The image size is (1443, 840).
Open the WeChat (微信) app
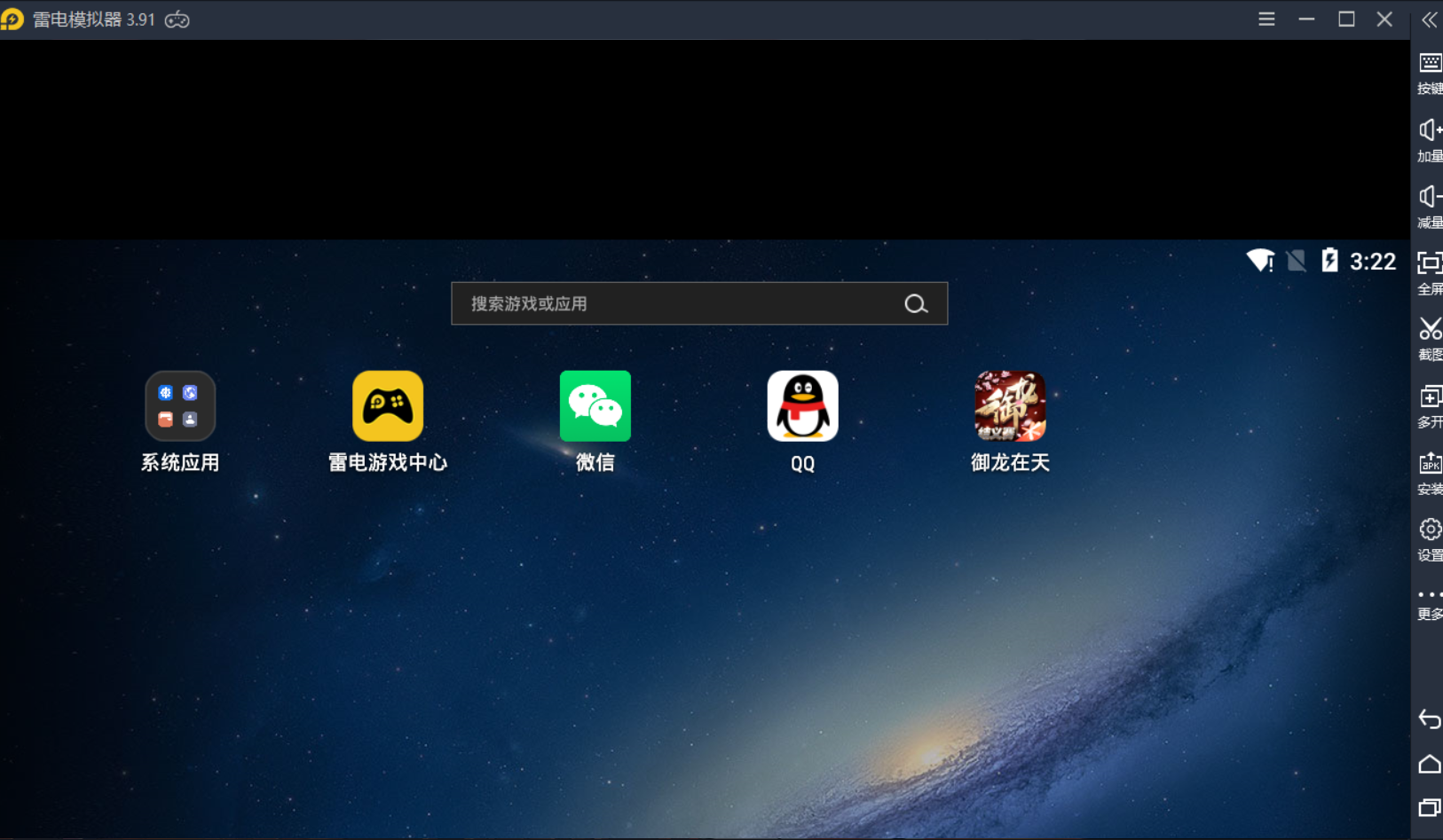pos(595,406)
